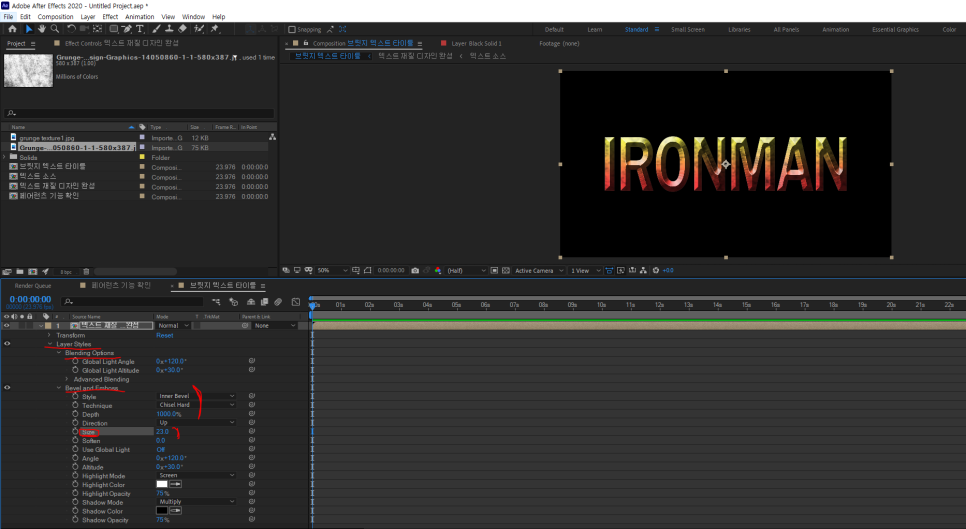Open the Inner Bevel style dropdown
The height and width of the screenshot is (529, 966).
click(196, 396)
